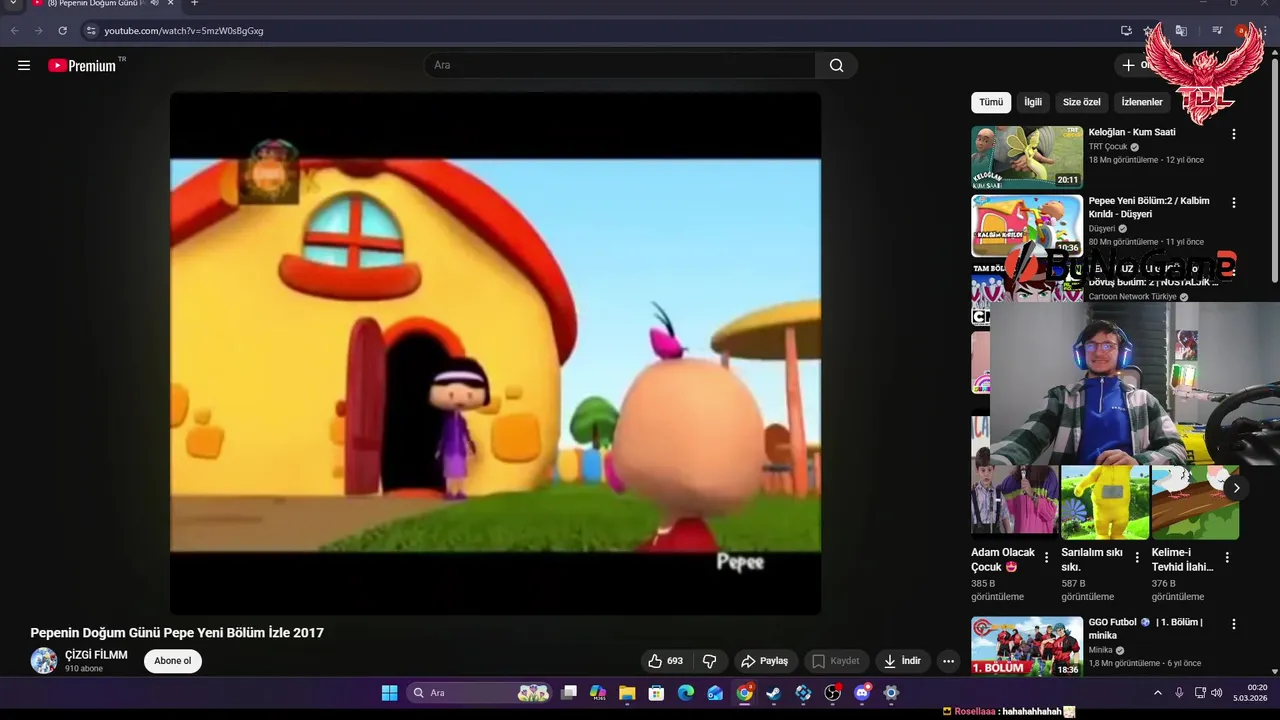This screenshot has width=1280, height=720.
Task: Launch Microsoft Edge from taskbar
Action: click(x=686, y=693)
